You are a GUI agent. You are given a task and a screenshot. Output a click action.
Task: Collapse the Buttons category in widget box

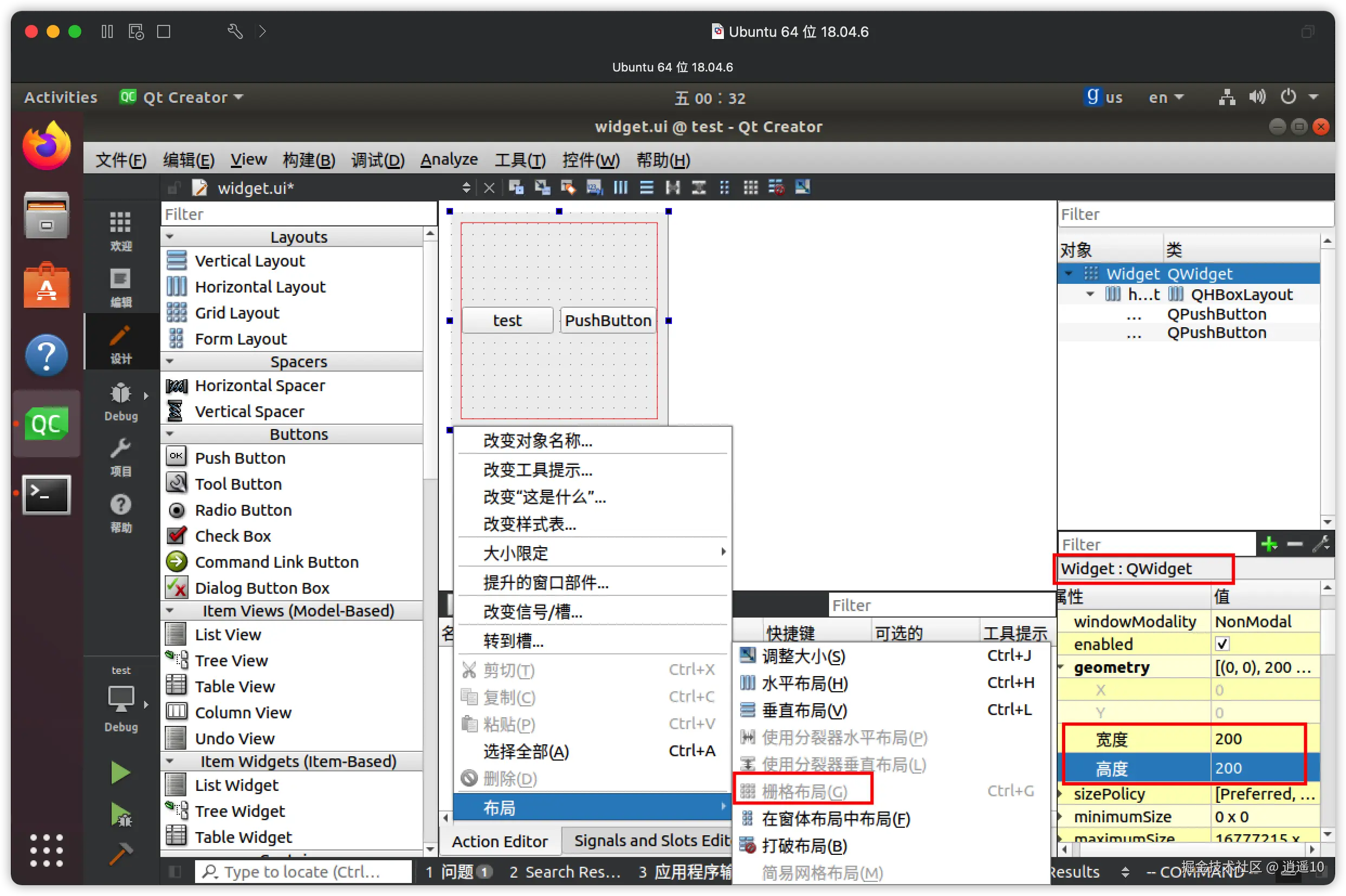170,434
